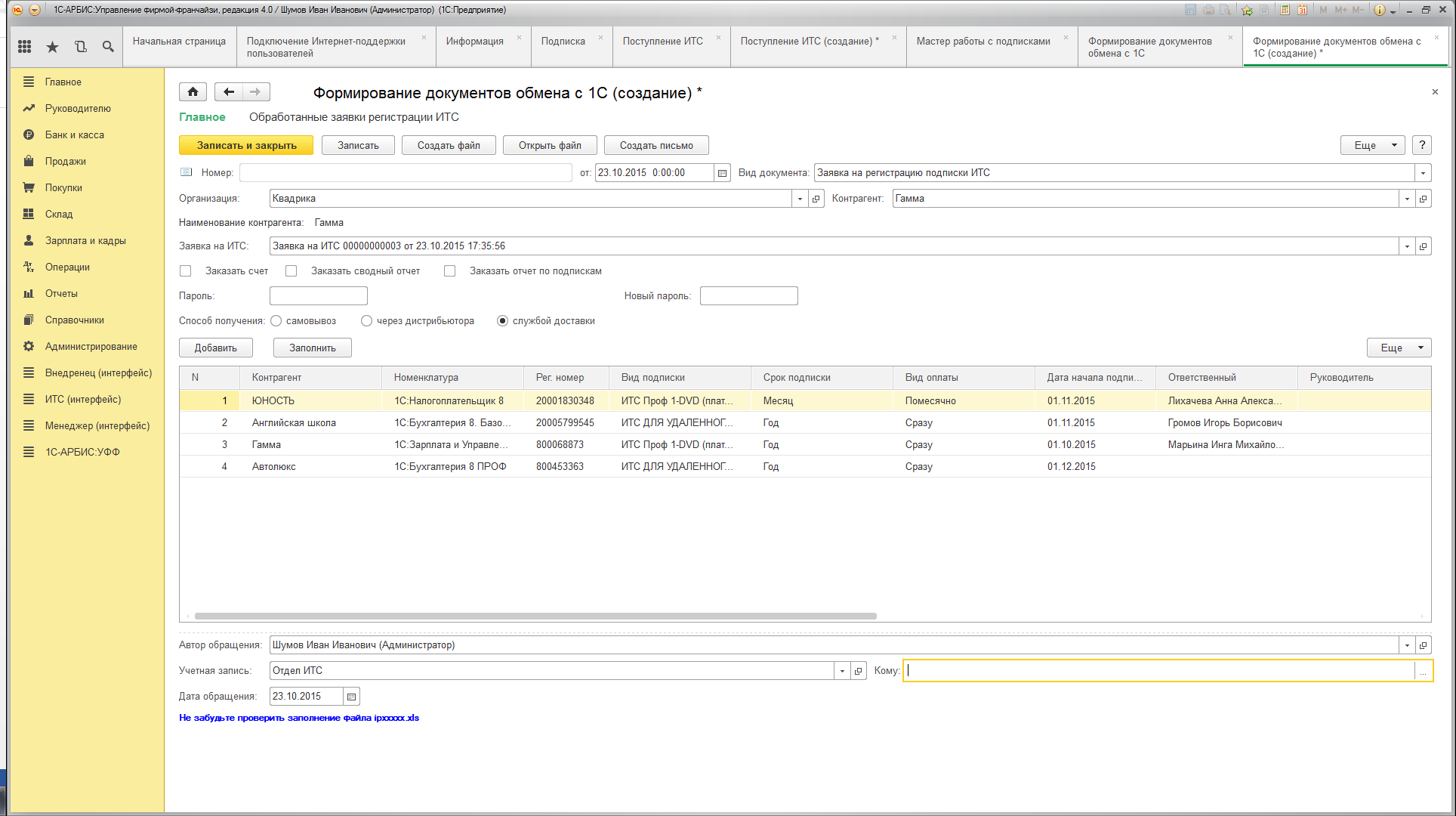Screen dimensions: 1456x816
Task: Focus the Новый пароль input field
Action: 749,296
